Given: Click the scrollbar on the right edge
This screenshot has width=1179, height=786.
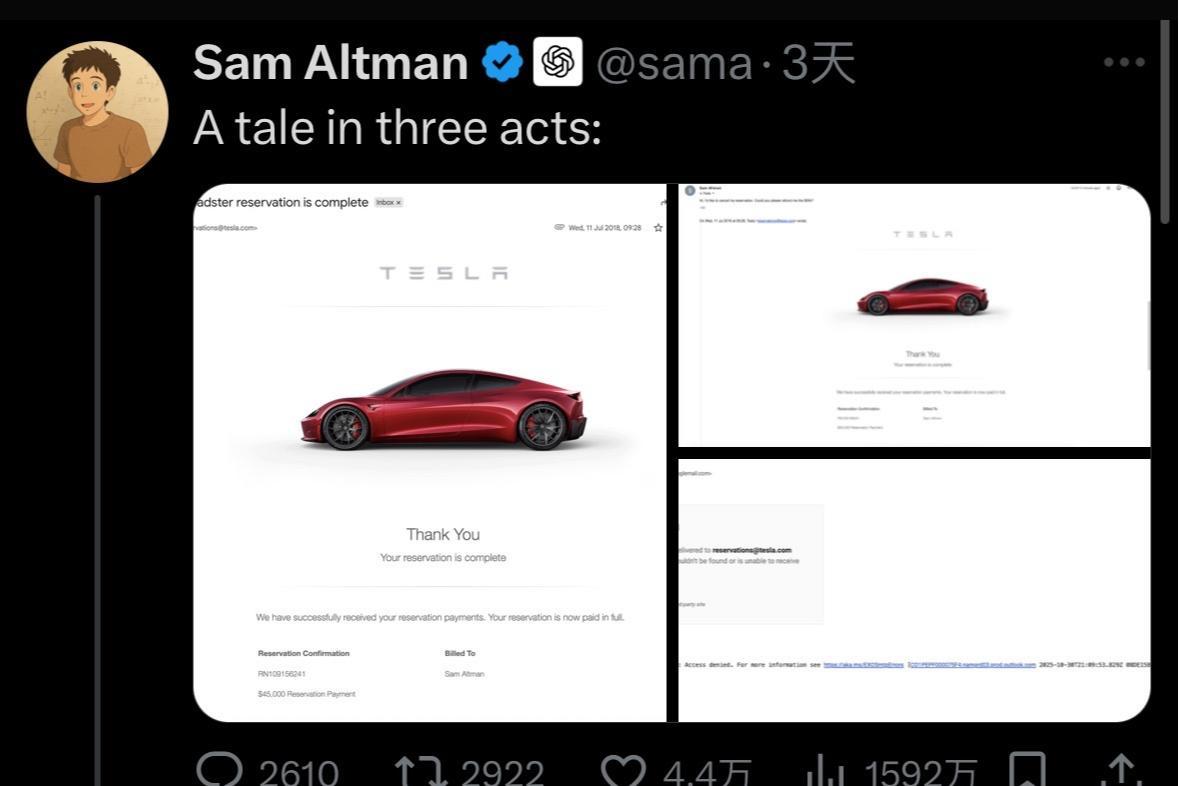Looking at the screenshot, I should pos(1165,110).
